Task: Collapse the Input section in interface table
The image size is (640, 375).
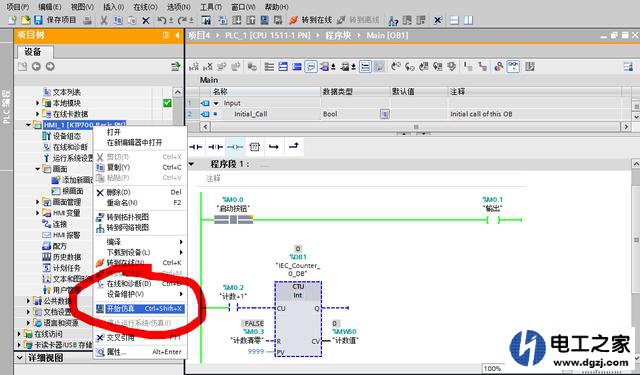Action: coord(216,103)
